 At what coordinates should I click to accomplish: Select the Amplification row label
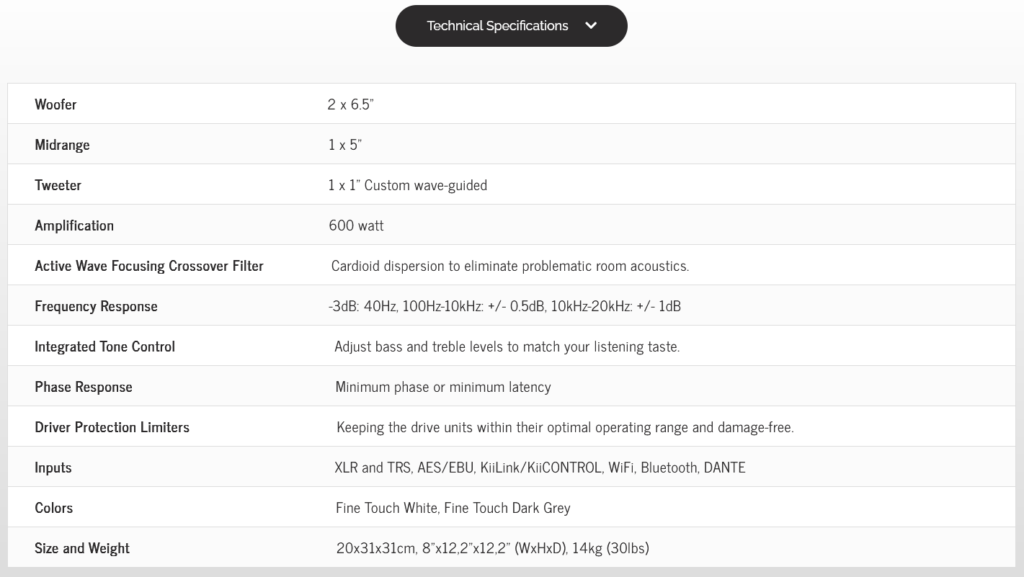pyautogui.click(x=74, y=226)
